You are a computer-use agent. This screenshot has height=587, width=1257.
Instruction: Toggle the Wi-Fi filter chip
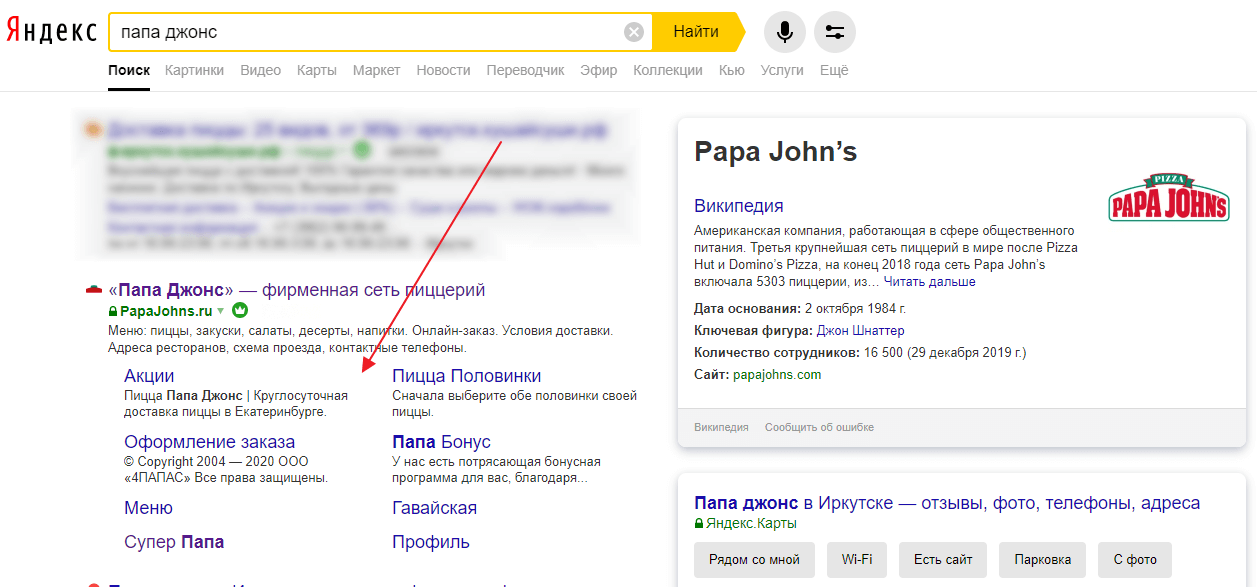point(857,560)
